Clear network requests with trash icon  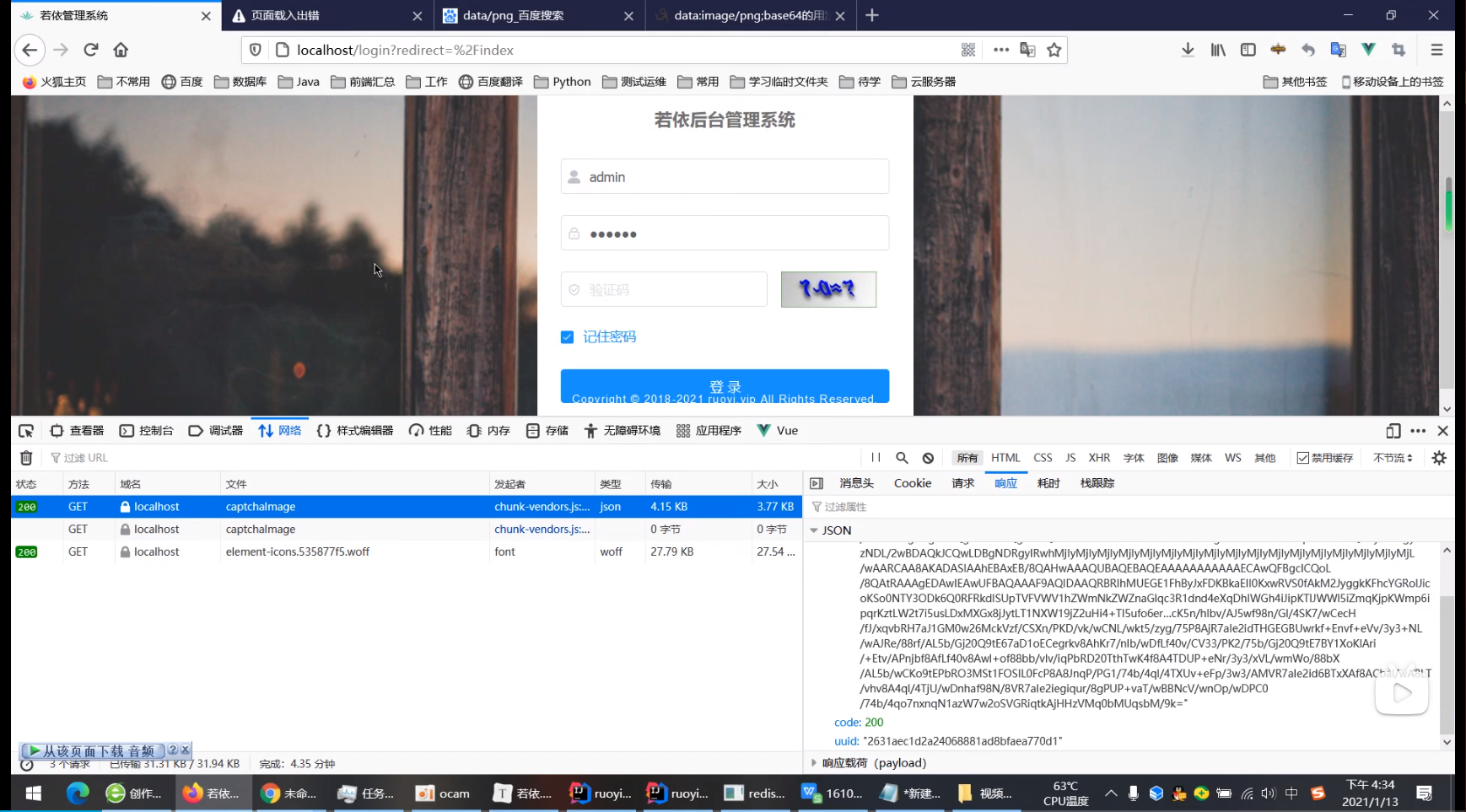[26, 458]
